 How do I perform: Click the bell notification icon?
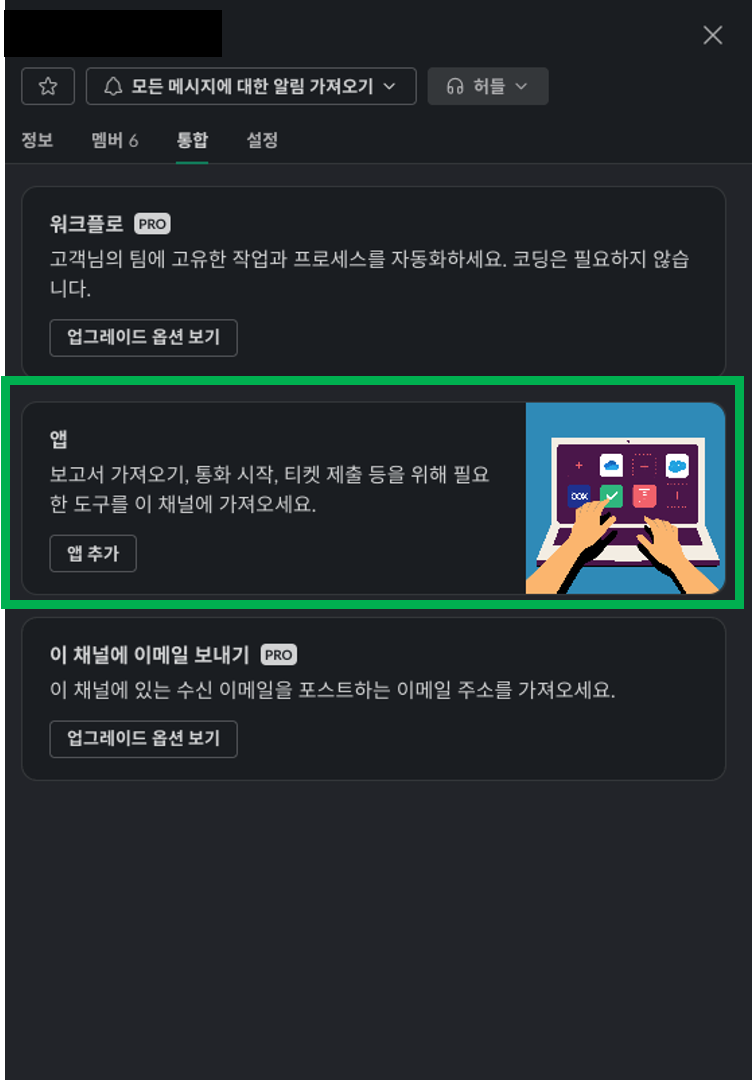[x=112, y=86]
